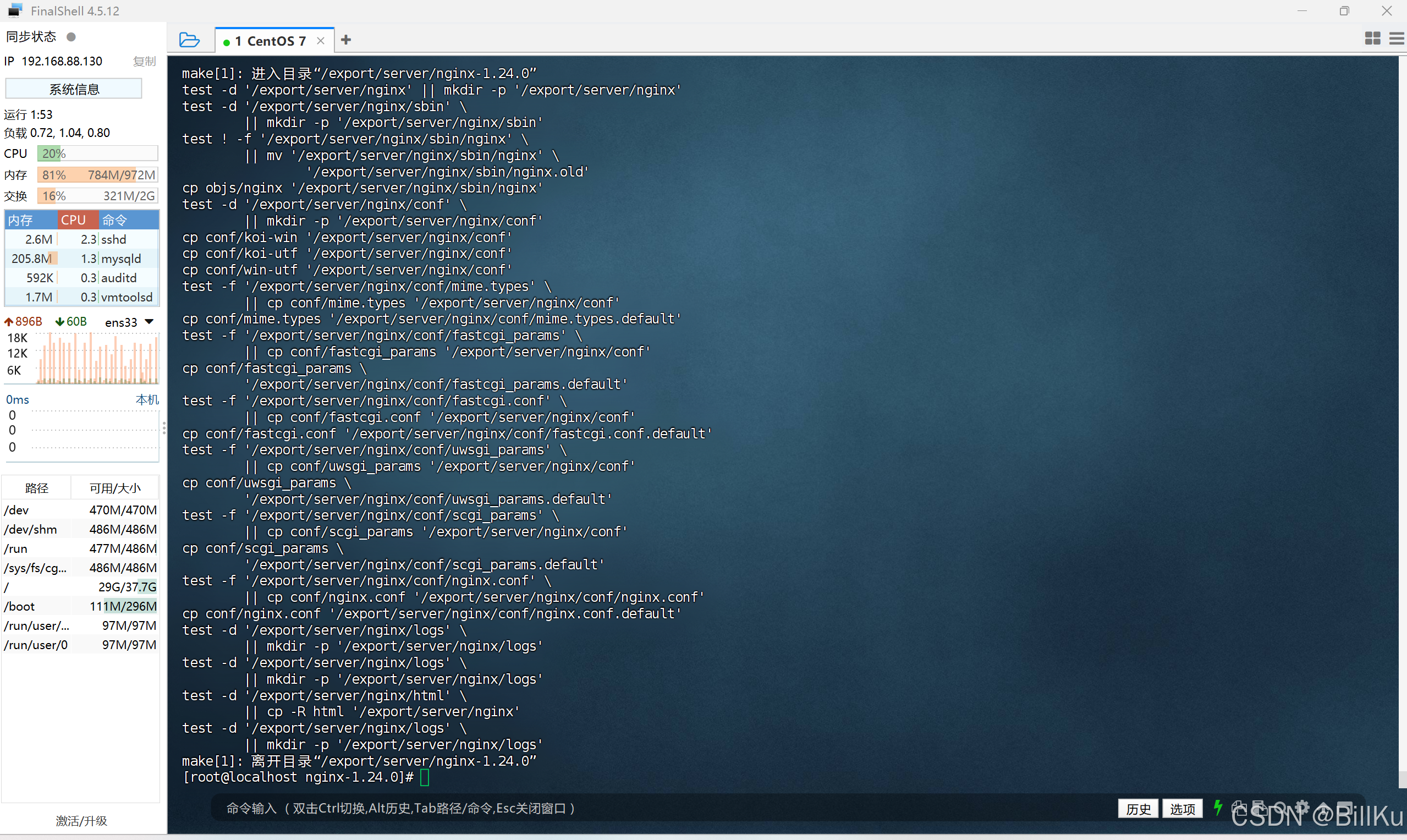Click the 0ms latency label
Image resolution: width=1407 pixels, height=840 pixels.
[18, 399]
